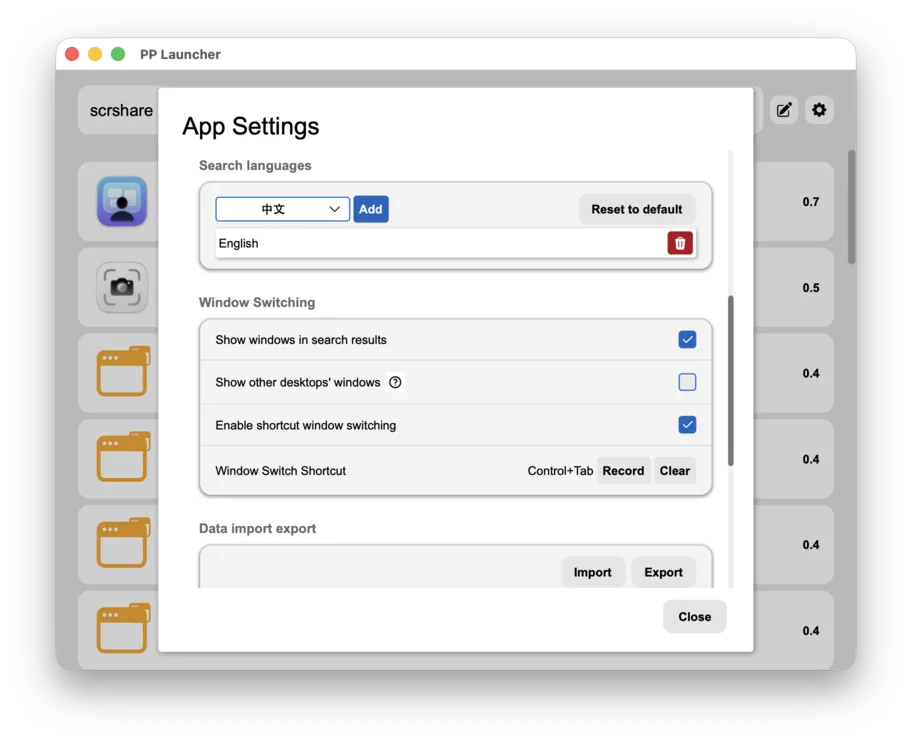Click the App Settings title
The height and width of the screenshot is (744, 912).
coord(251,126)
